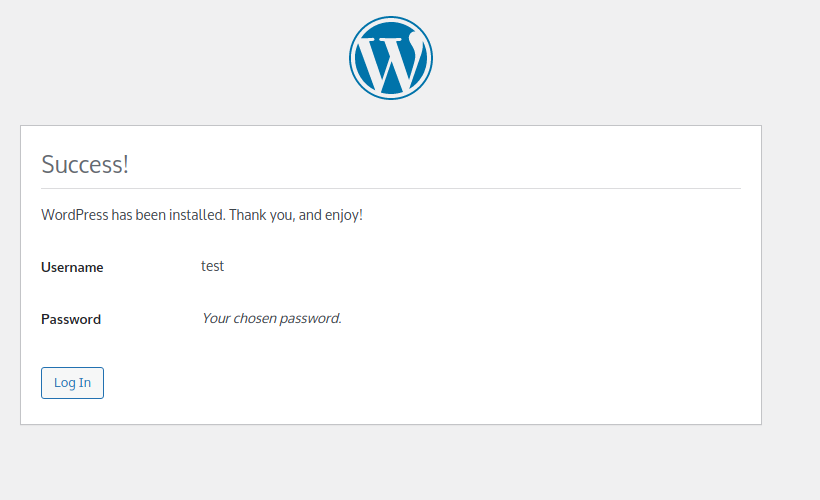The height and width of the screenshot is (500, 820).
Task: Select the Success! heading
Action: click(x=85, y=164)
